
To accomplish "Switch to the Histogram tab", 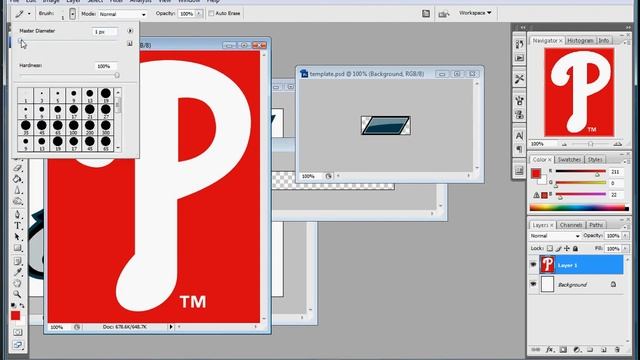I will pos(580,41).
